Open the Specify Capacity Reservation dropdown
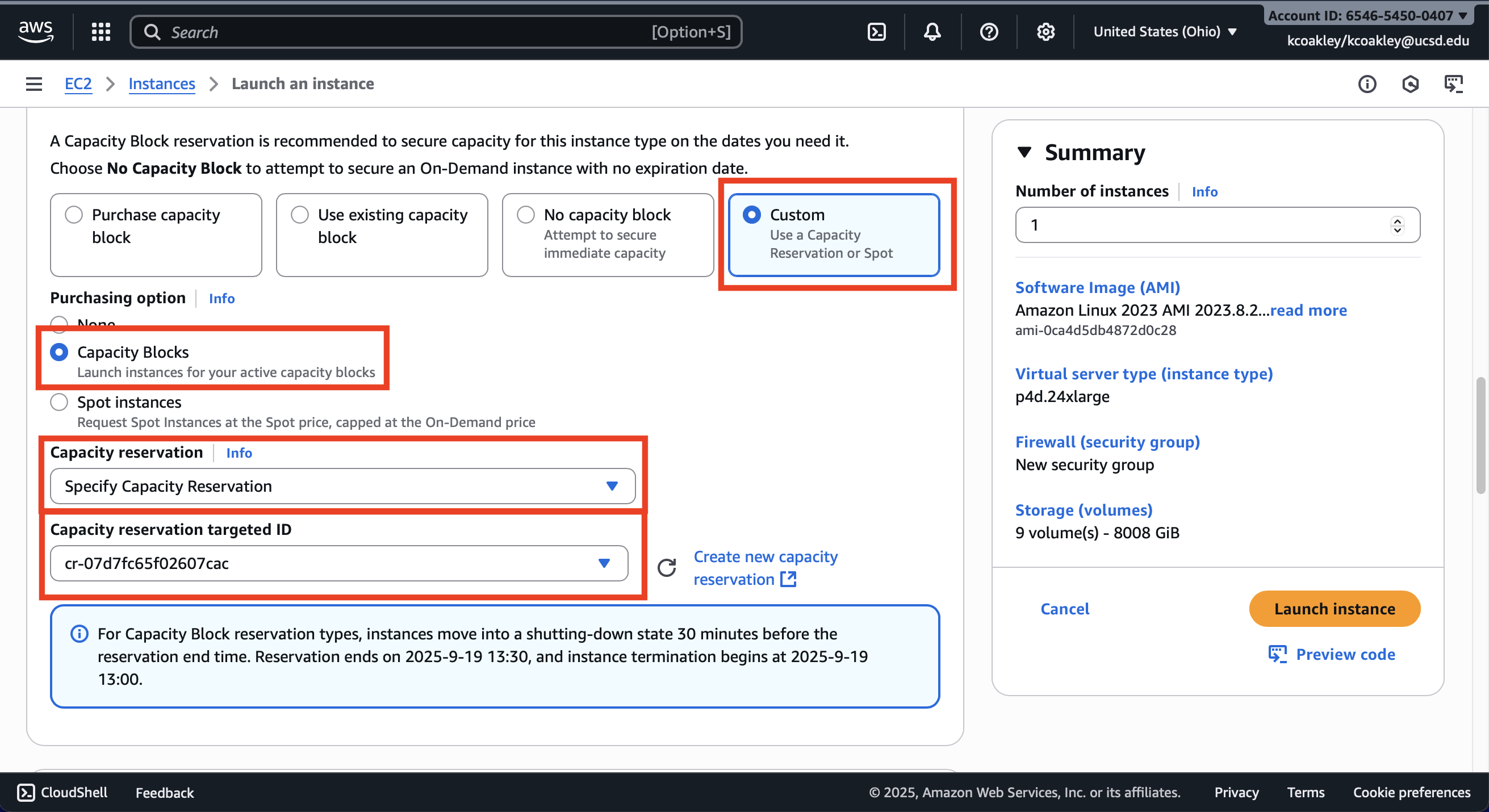 342,486
